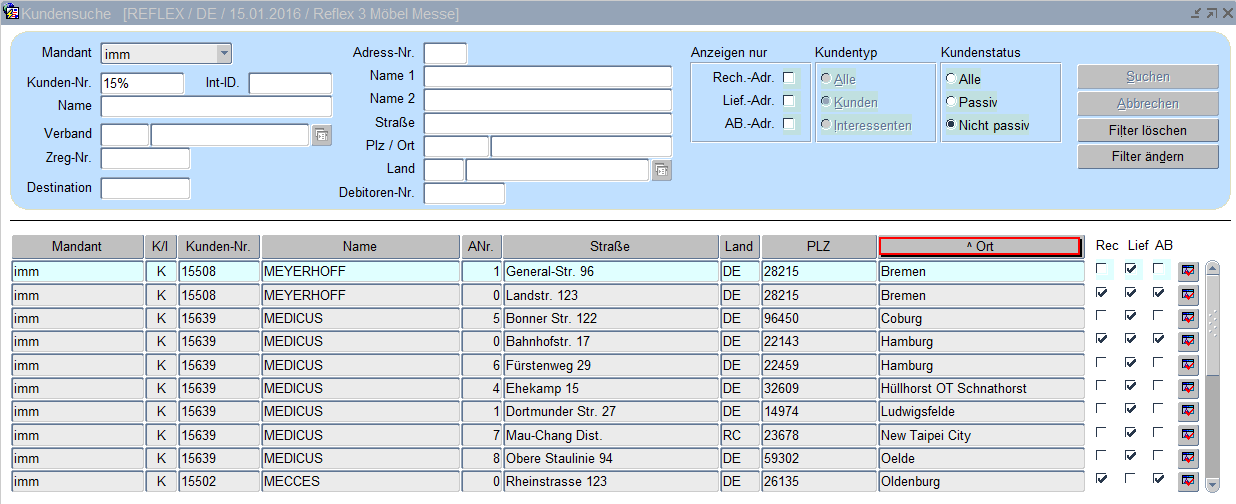Click detail icon for MECCES Oldenburg row
Image resolution: width=1236 pixels, height=504 pixels.
1187,481
